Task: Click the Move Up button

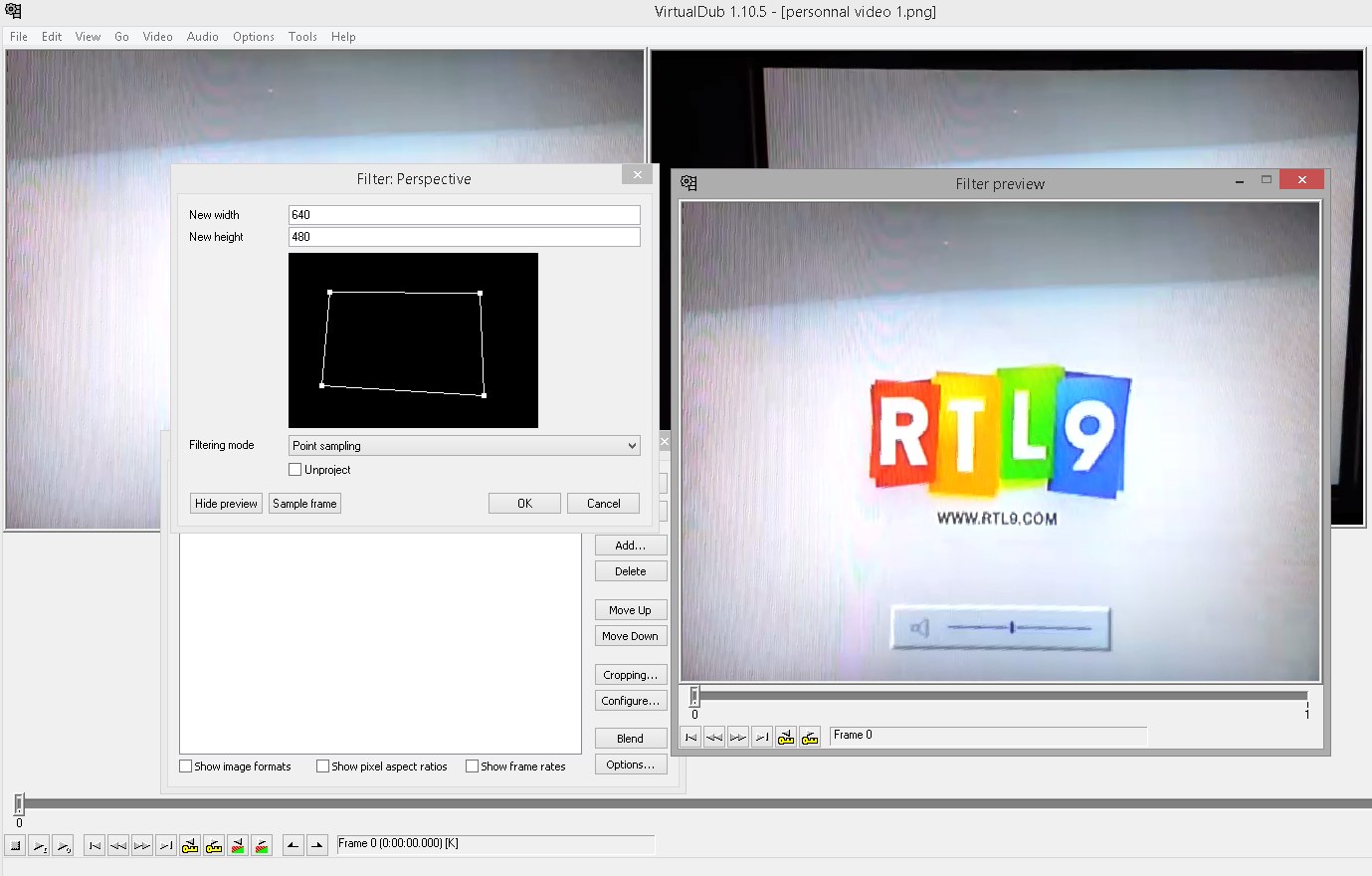Action: click(631, 610)
